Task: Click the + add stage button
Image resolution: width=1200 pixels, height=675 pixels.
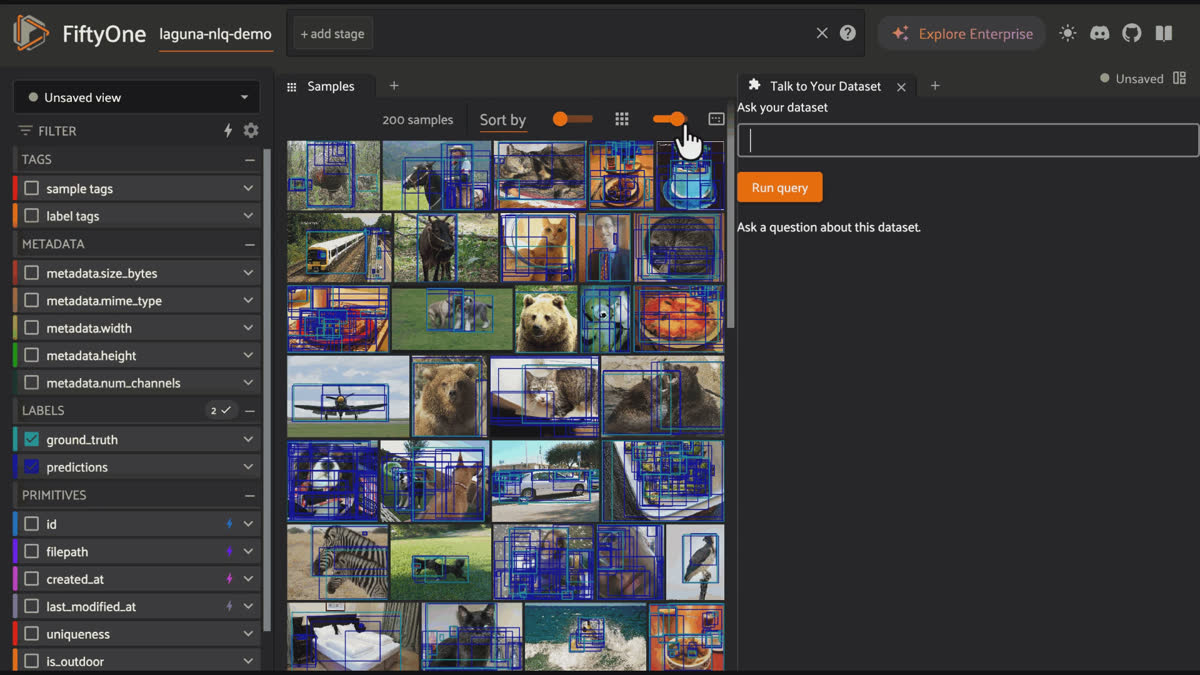Action: pos(334,33)
